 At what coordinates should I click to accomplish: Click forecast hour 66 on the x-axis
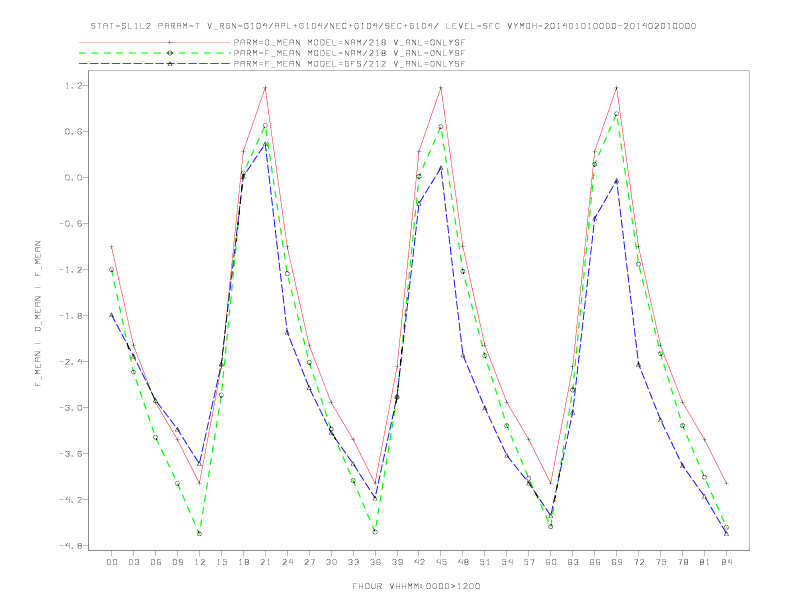point(595,562)
